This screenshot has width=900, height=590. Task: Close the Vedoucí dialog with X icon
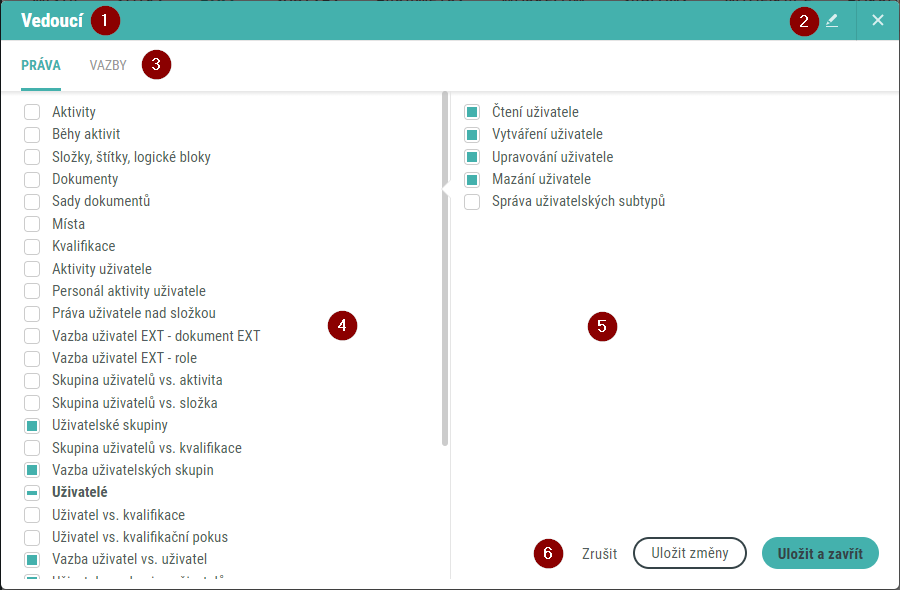tap(878, 20)
